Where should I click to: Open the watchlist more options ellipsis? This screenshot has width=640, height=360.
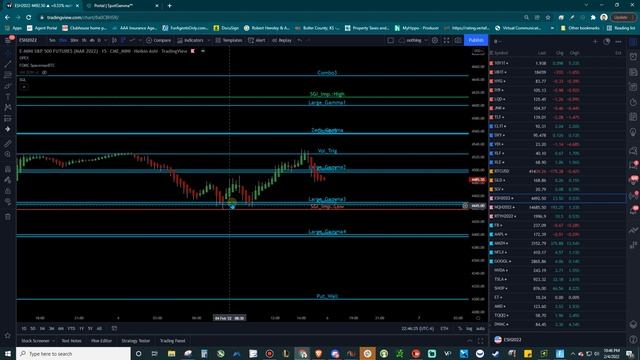(x=618, y=42)
